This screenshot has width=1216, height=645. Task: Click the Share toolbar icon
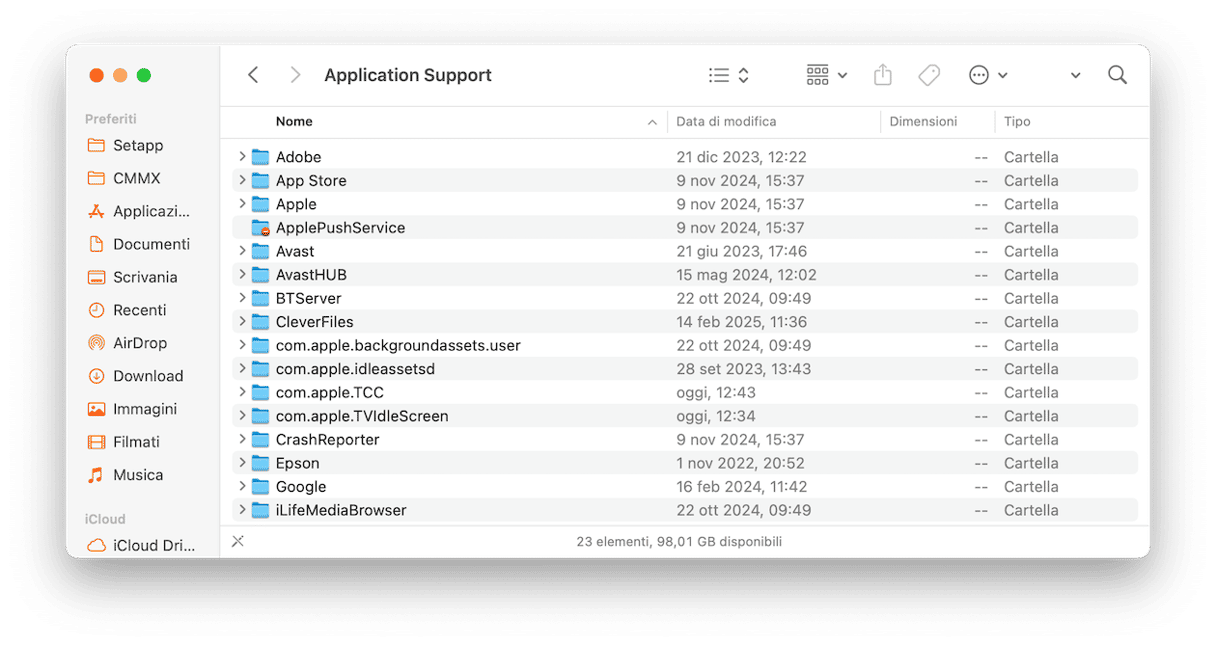click(882, 75)
